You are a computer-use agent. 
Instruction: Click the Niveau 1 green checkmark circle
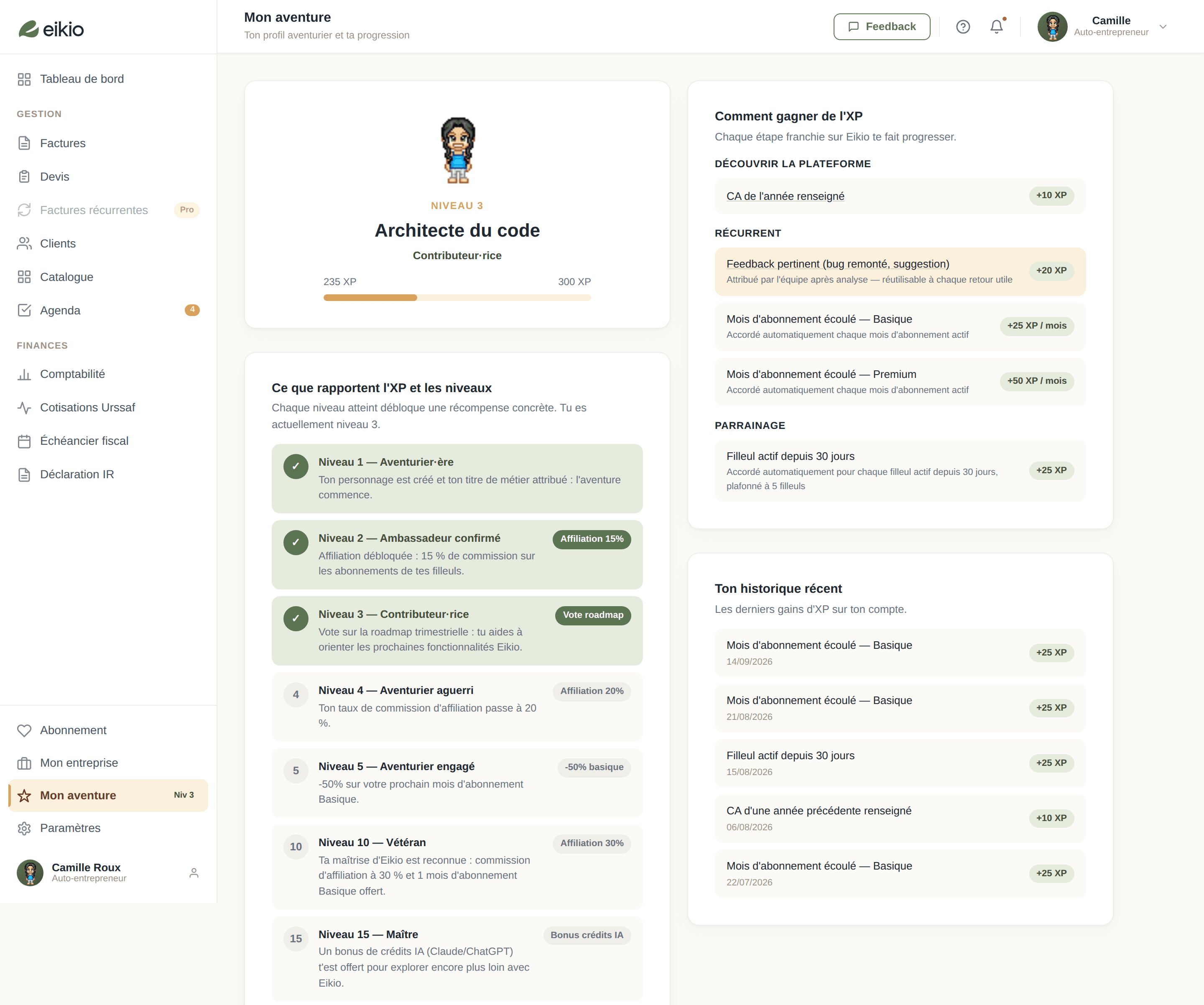click(296, 467)
